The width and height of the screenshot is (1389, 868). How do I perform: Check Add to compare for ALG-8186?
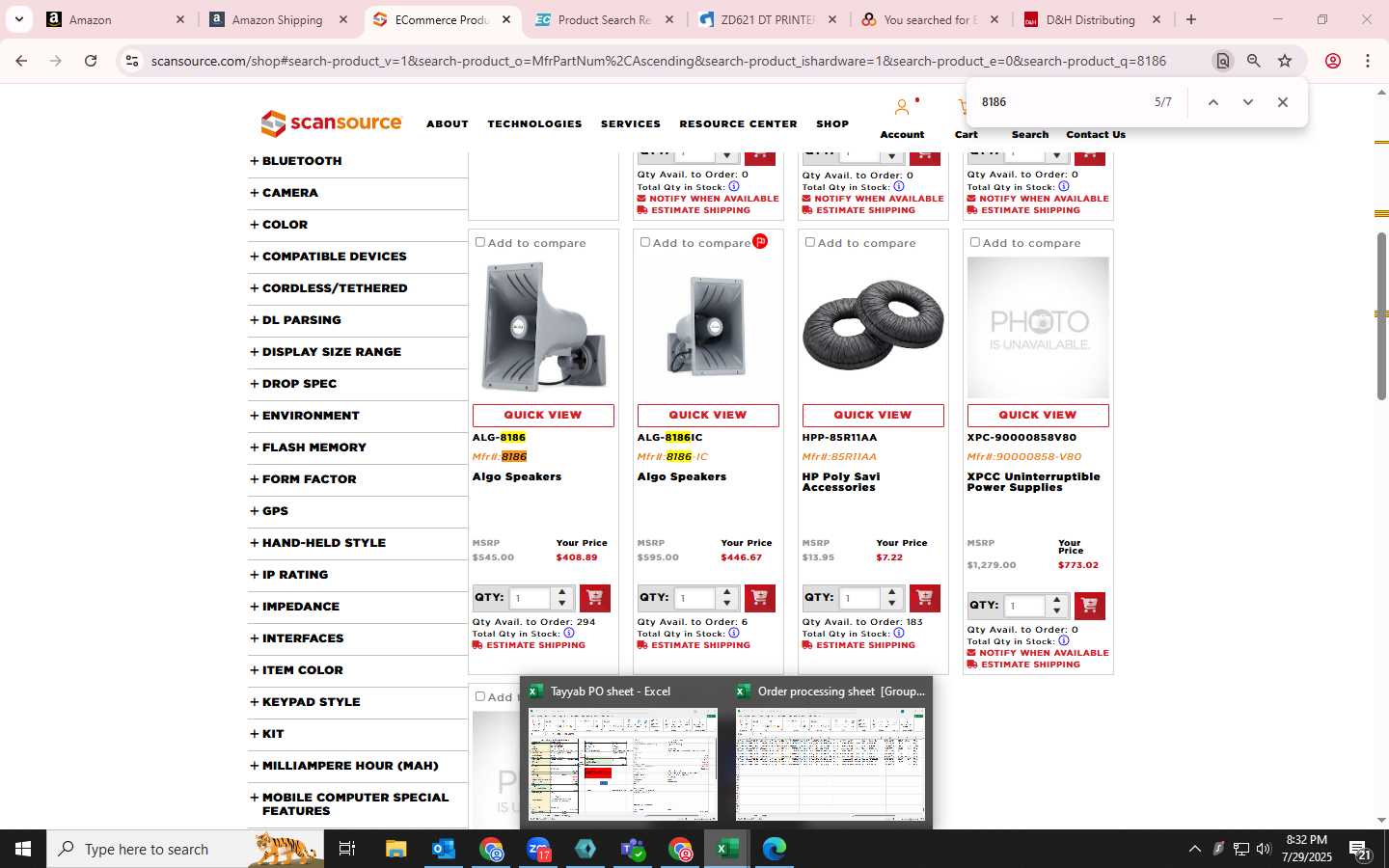pyautogui.click(x=480, y=242)
